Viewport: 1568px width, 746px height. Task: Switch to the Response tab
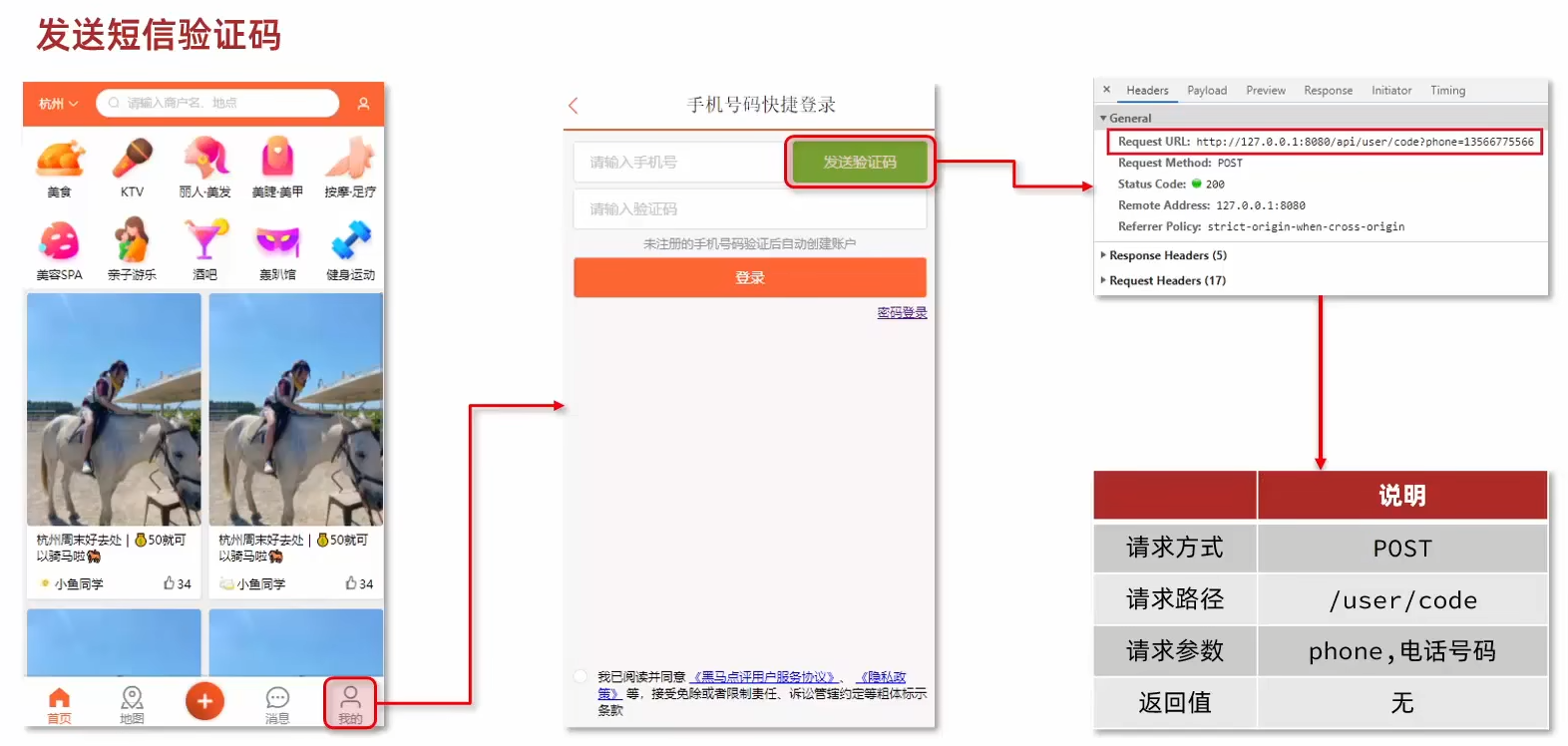coord(1328,91)
